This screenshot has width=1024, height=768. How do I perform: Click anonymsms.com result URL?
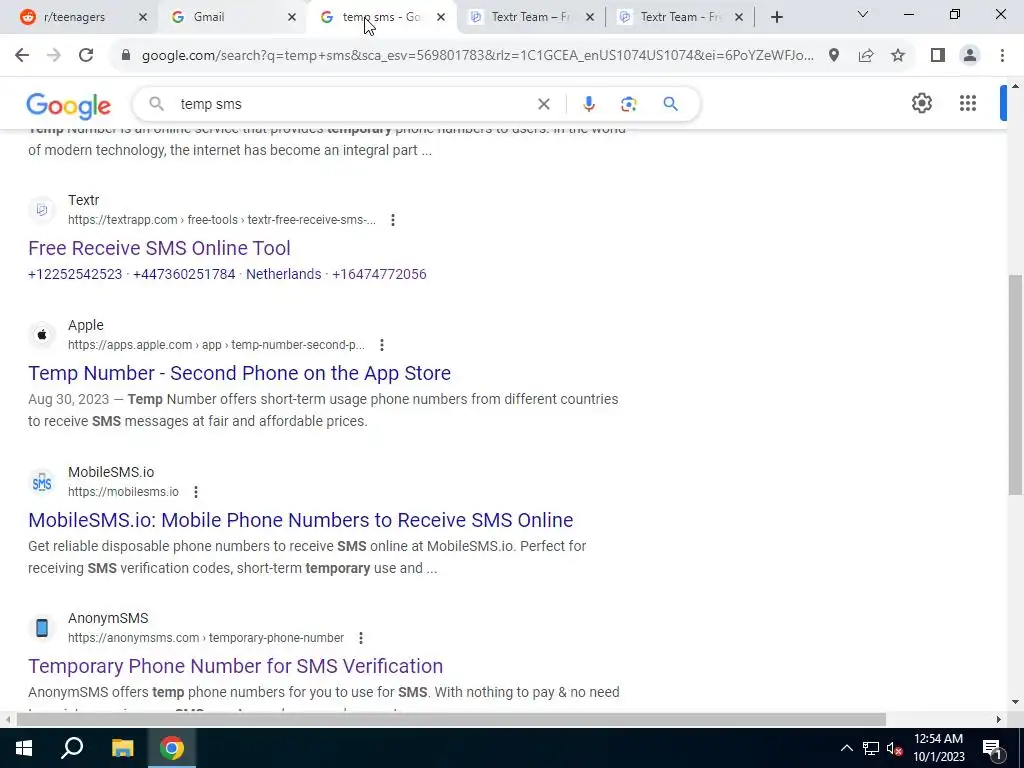point(206,637)
